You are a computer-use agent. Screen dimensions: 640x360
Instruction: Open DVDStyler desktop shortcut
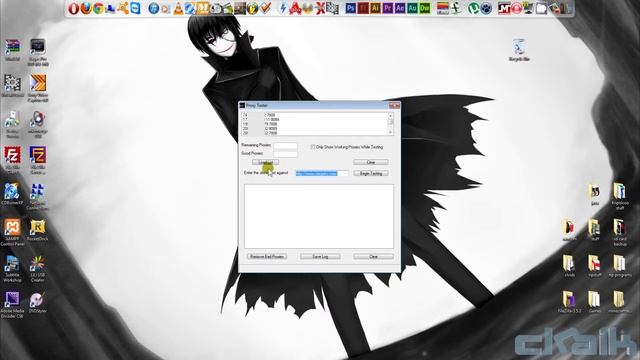[38, 302]
